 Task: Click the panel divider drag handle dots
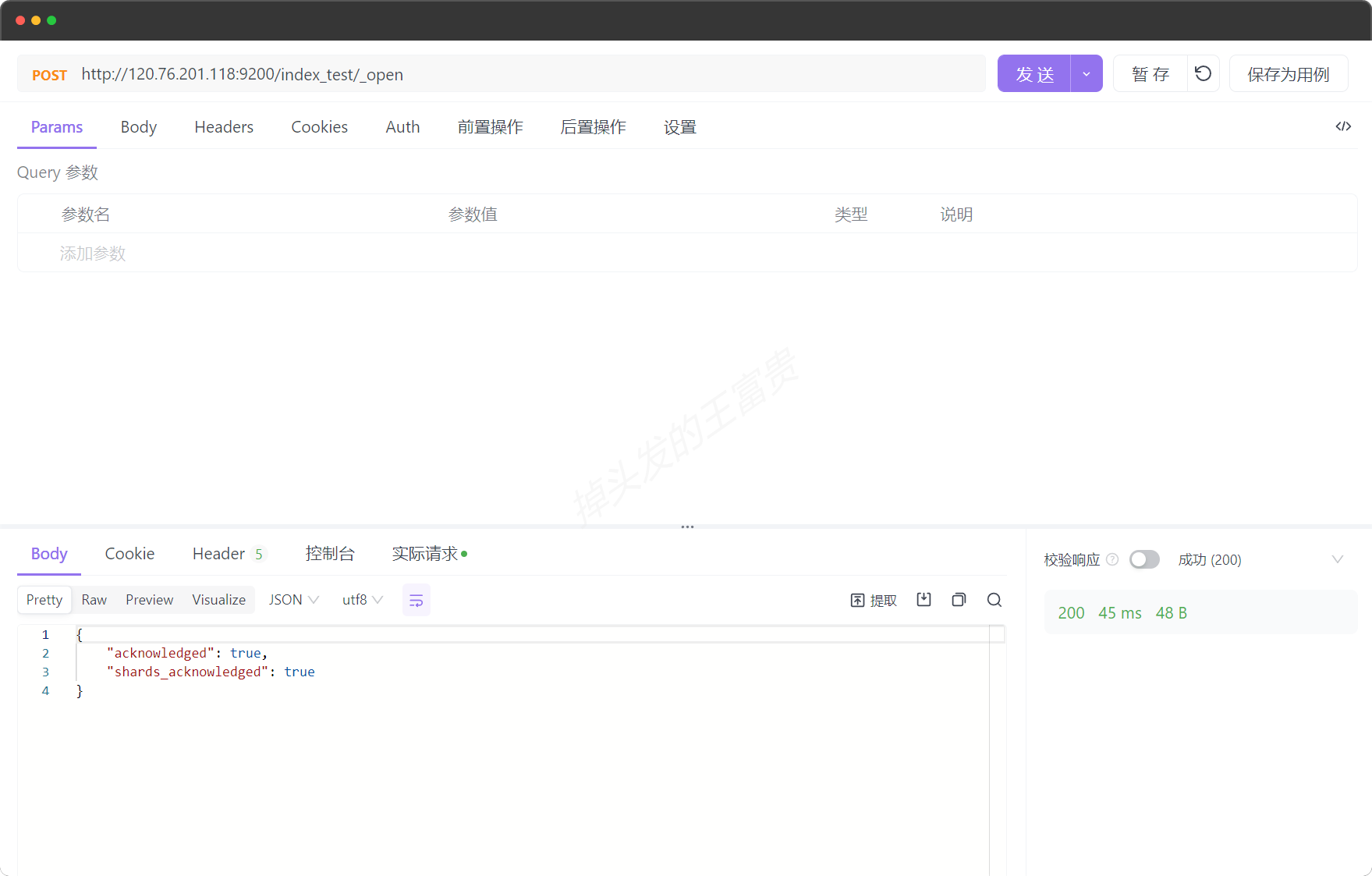pyautogui.click(x=687, y=527)
